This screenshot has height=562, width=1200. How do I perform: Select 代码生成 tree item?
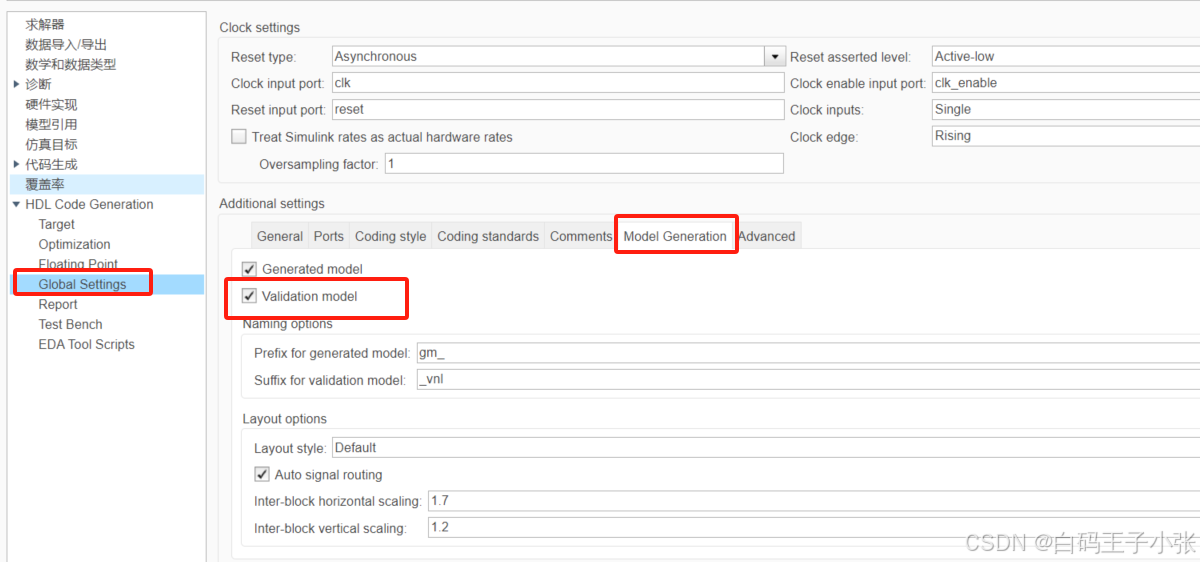(51, 164)
